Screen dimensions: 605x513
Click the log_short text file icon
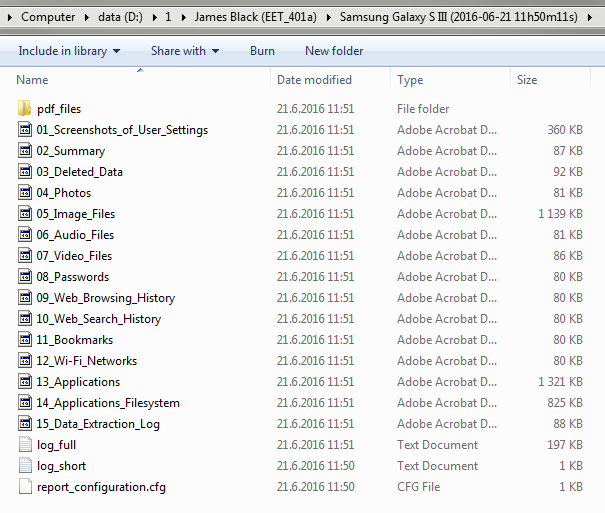[25, 466]
